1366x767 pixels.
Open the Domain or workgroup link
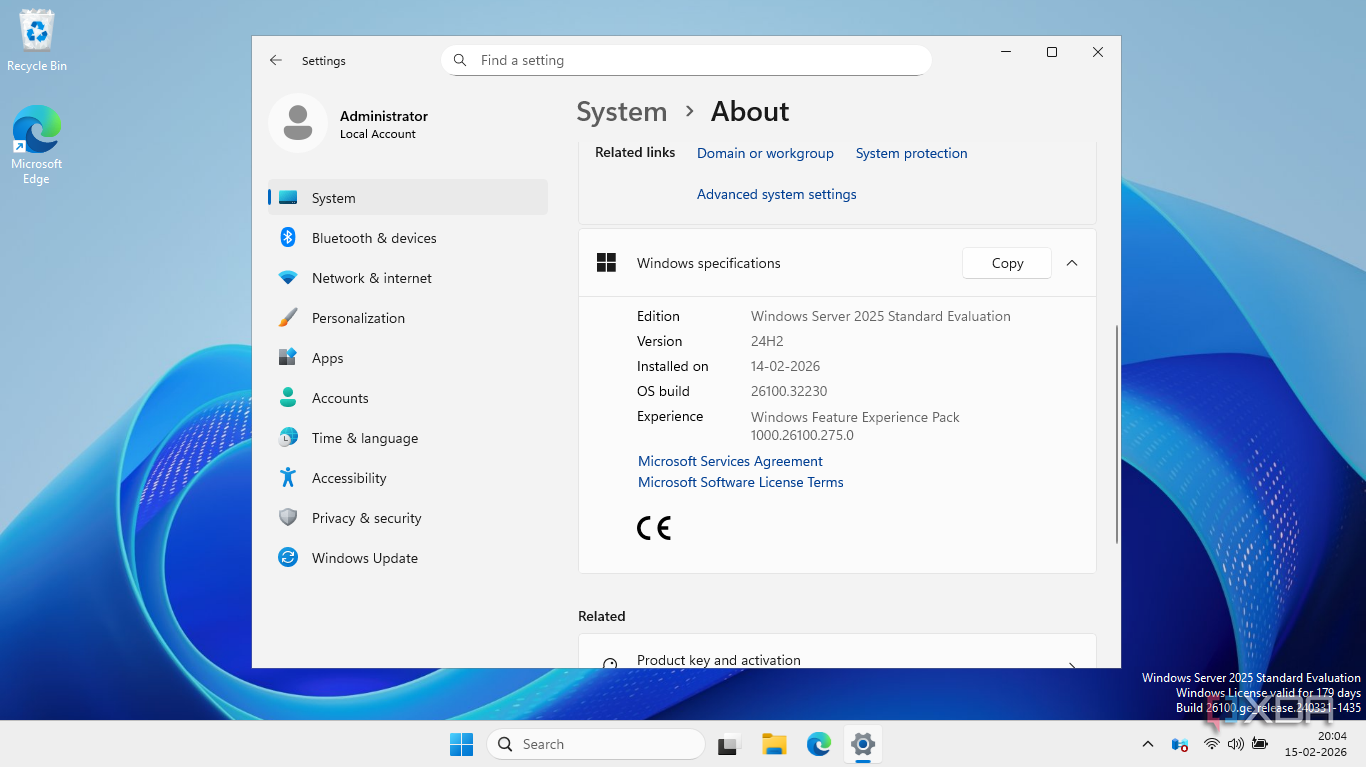tap(765, 153)
